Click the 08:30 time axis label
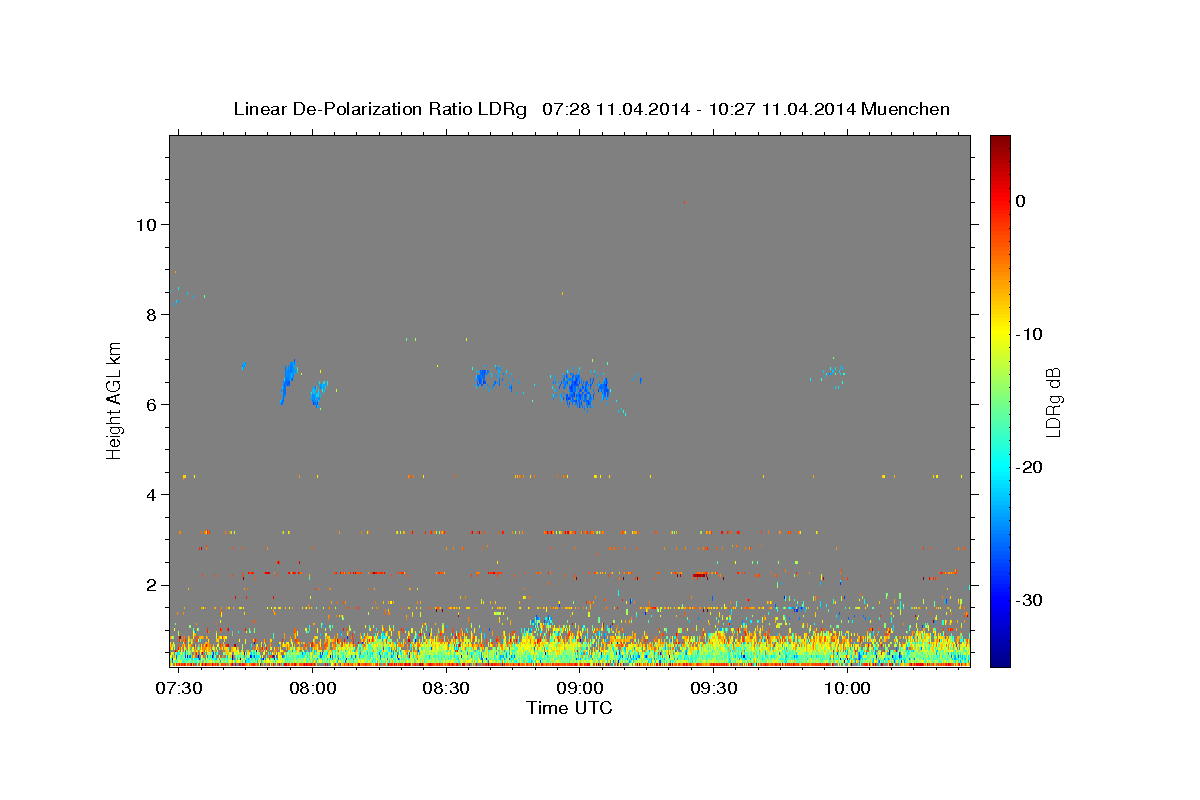The width and height of the screenshot is (1200, 800). (x=447, y=690)
